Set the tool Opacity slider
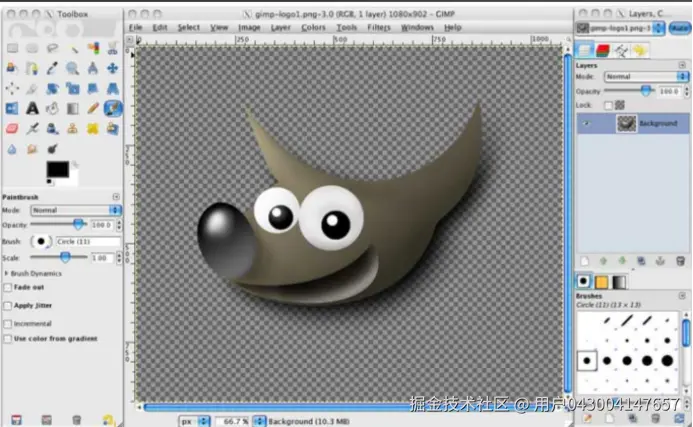This screenshot has height=427, width=693. click(59, 225)
